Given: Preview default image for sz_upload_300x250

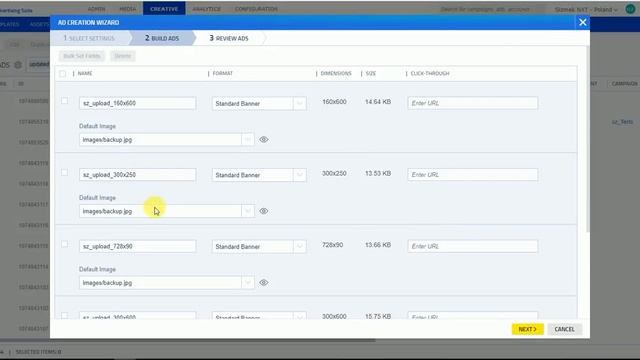Looking at the screenshot, I should point(264,211).
